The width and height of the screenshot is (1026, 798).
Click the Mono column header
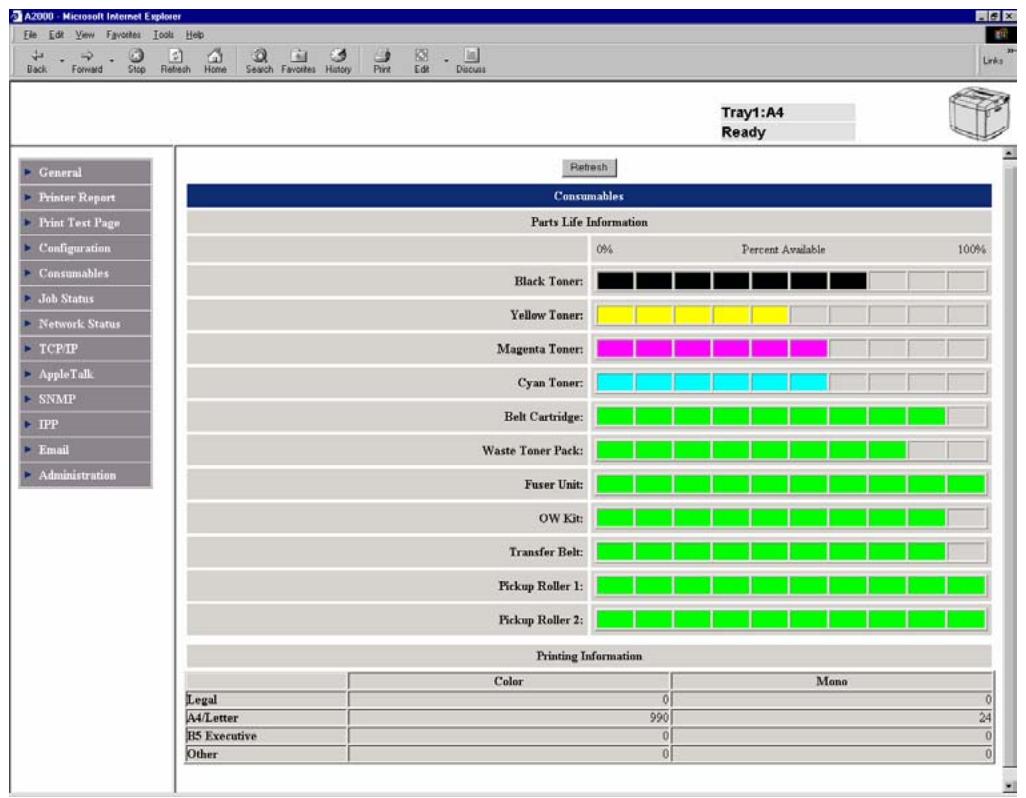[x=832, y=682]
